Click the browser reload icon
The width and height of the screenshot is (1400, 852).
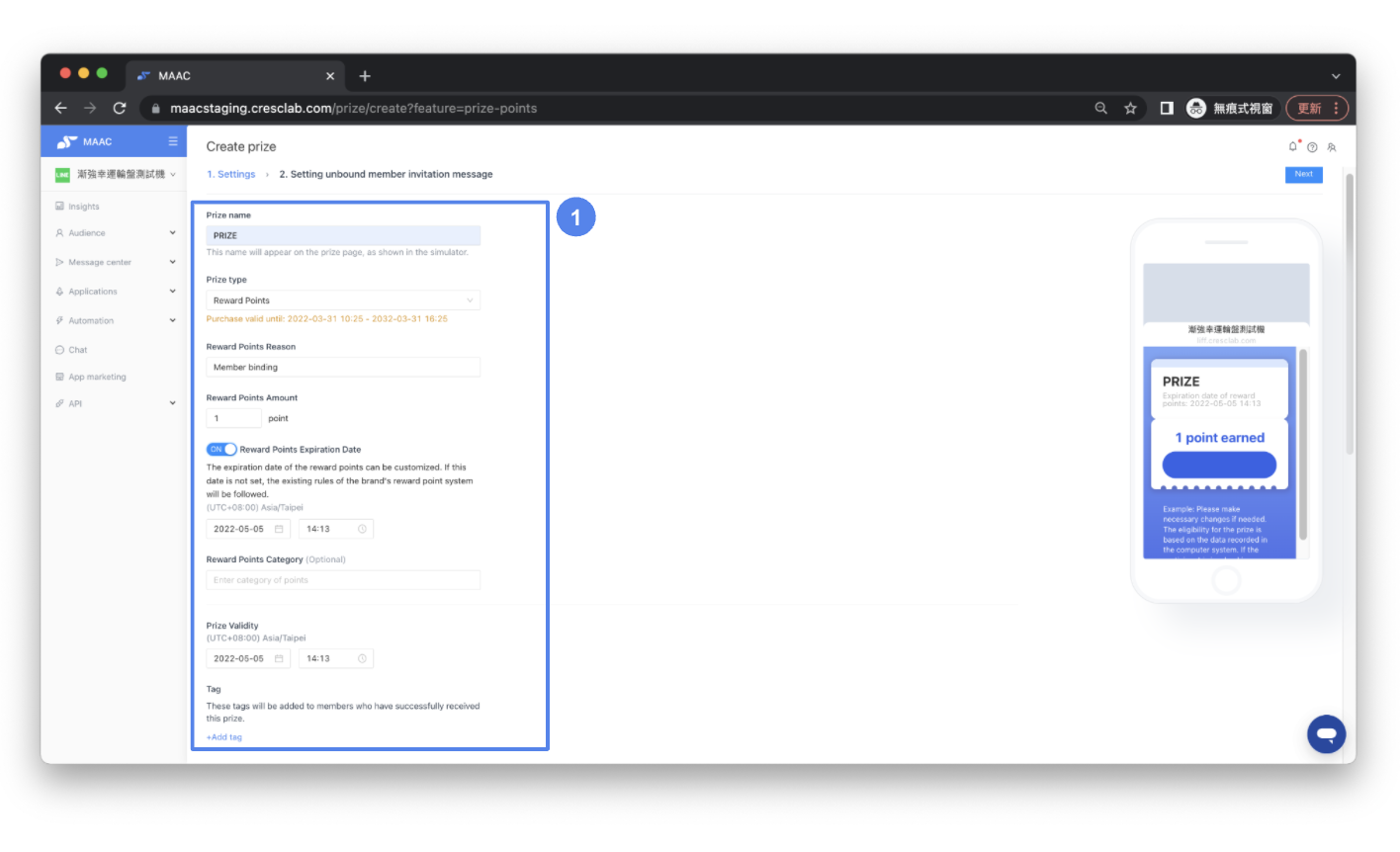(120, 108)
